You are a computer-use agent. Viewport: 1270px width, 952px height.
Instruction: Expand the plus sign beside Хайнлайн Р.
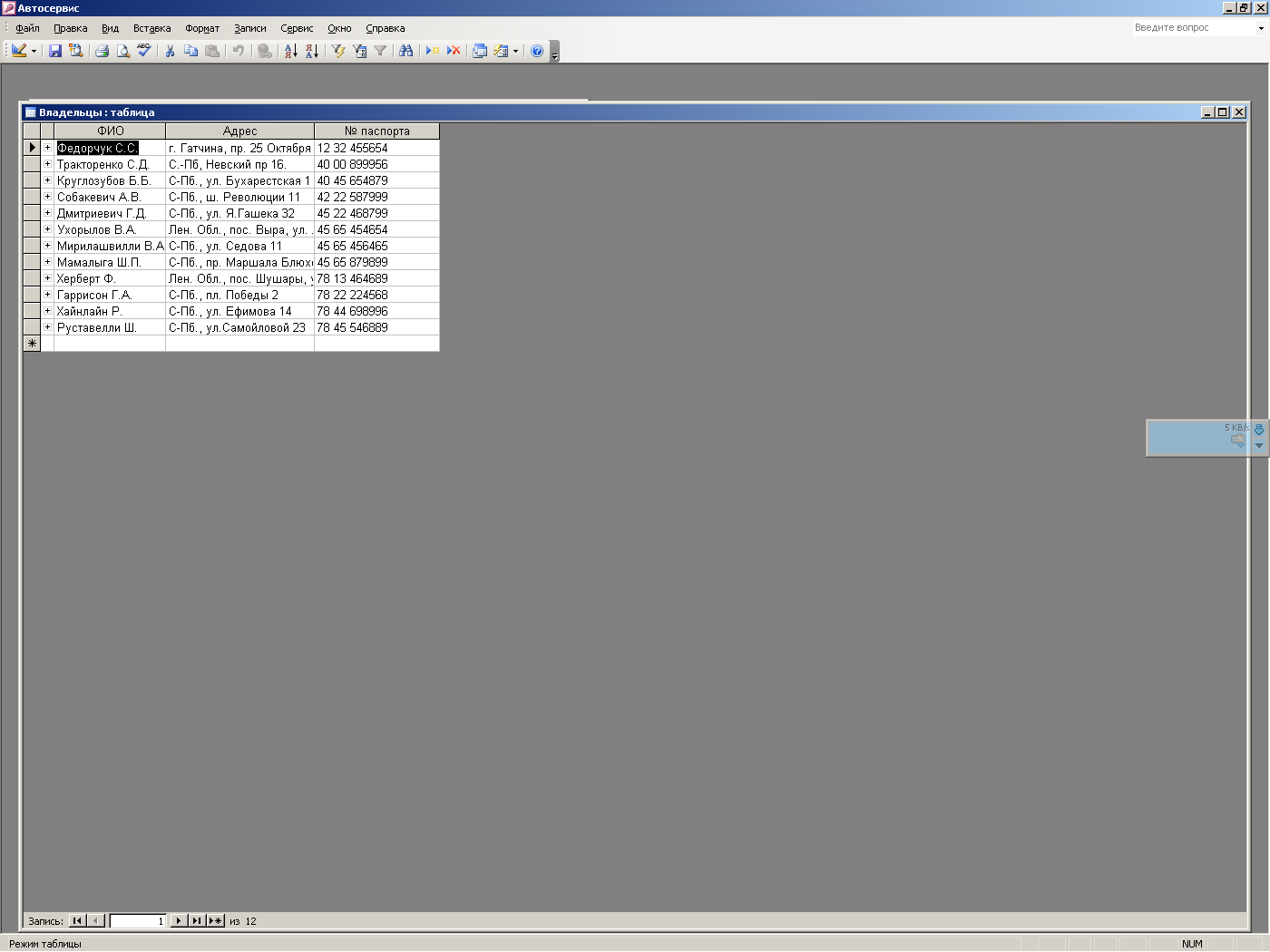pos(47,311)
